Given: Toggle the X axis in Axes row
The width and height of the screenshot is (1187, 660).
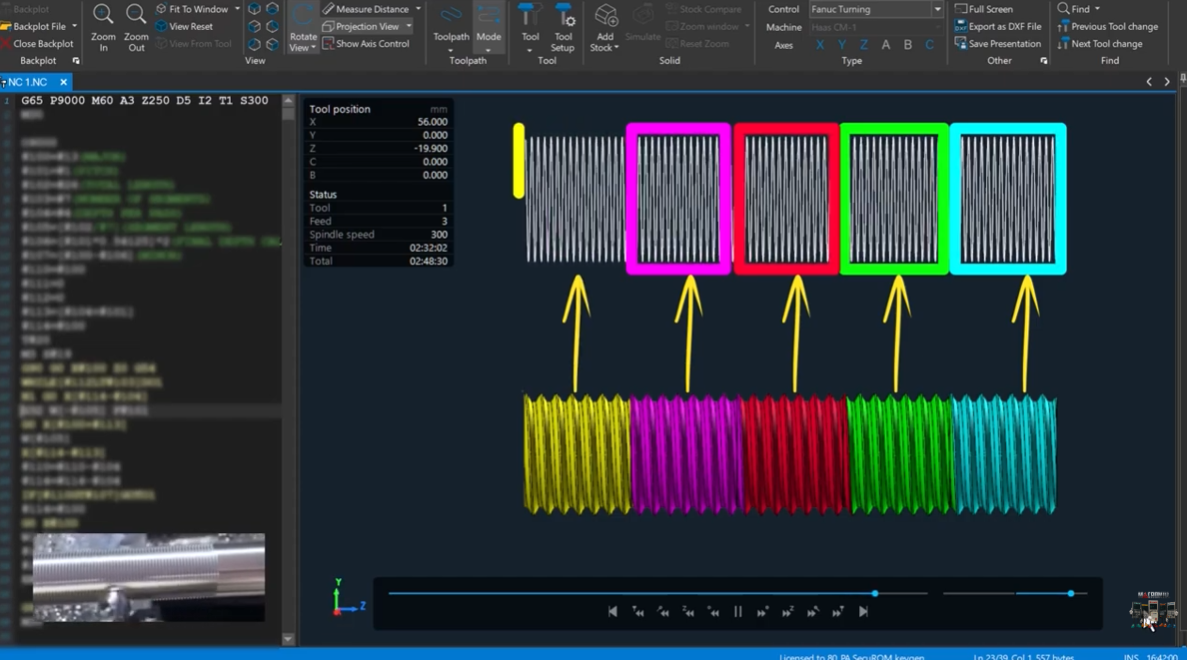Looking at the screenshot, I should click(820, 45).
